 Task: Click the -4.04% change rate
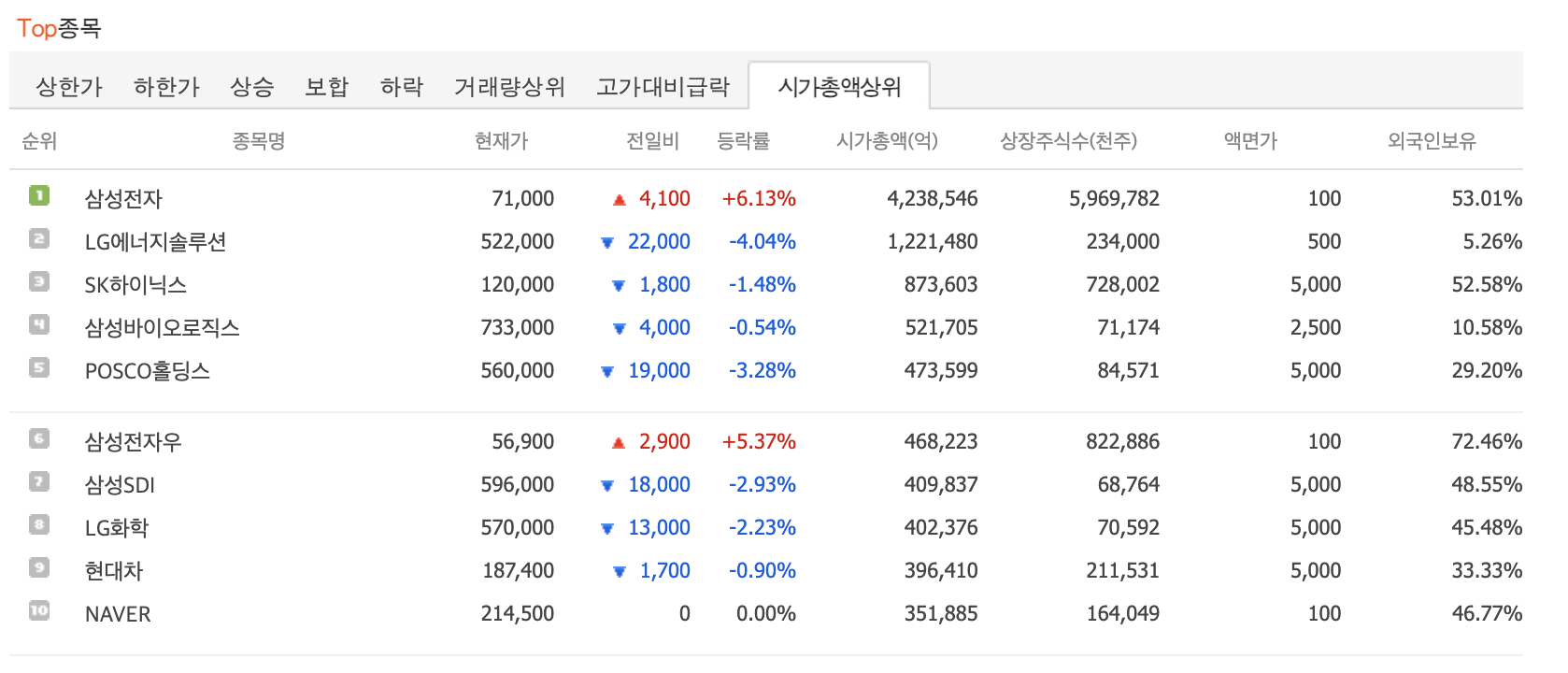(x=763, y=241)
